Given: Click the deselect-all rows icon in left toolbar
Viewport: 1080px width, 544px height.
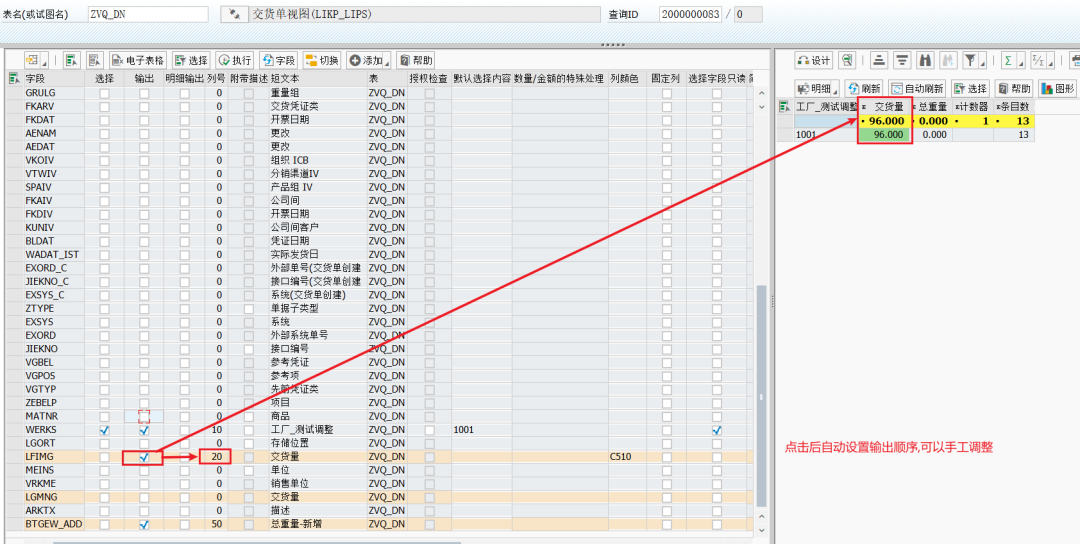Looking at the screenshot, I should [x=95, y=60].
